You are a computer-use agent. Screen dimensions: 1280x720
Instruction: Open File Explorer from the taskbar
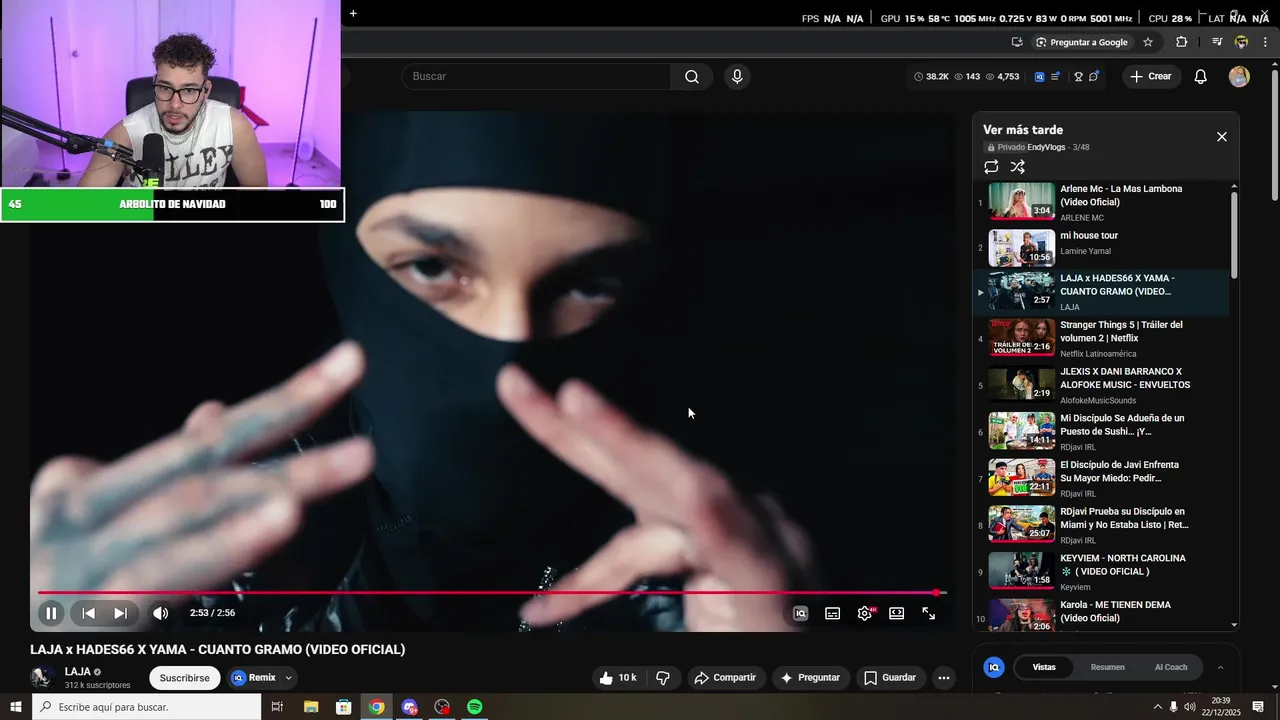(311, 707)
